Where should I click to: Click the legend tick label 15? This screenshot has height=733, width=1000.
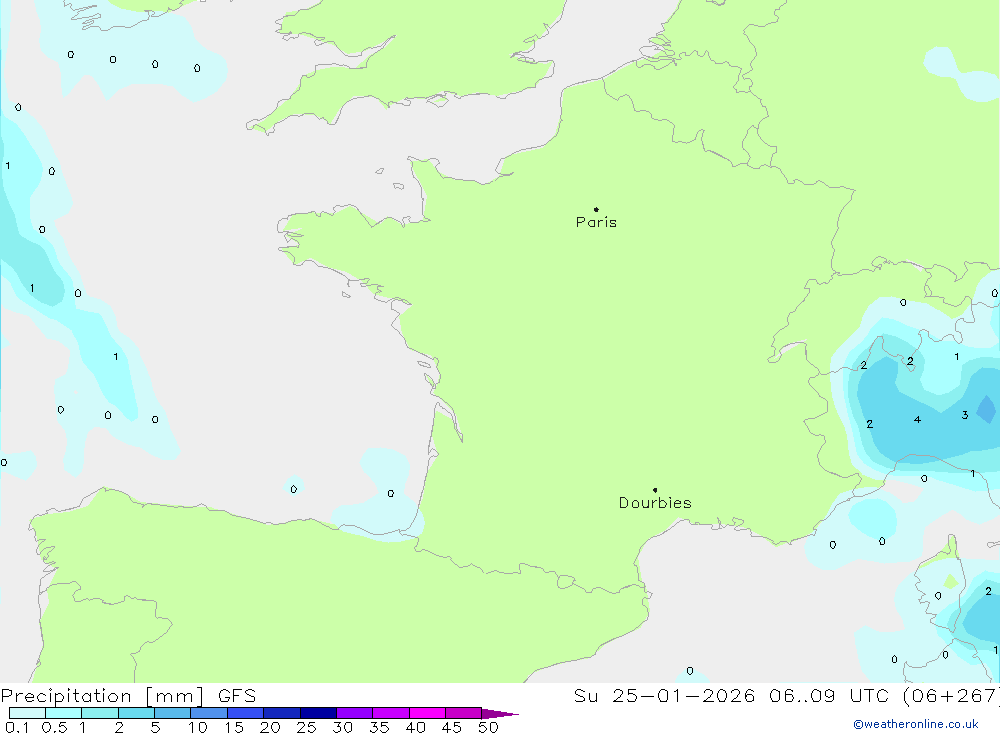click(x=234, y=727)
